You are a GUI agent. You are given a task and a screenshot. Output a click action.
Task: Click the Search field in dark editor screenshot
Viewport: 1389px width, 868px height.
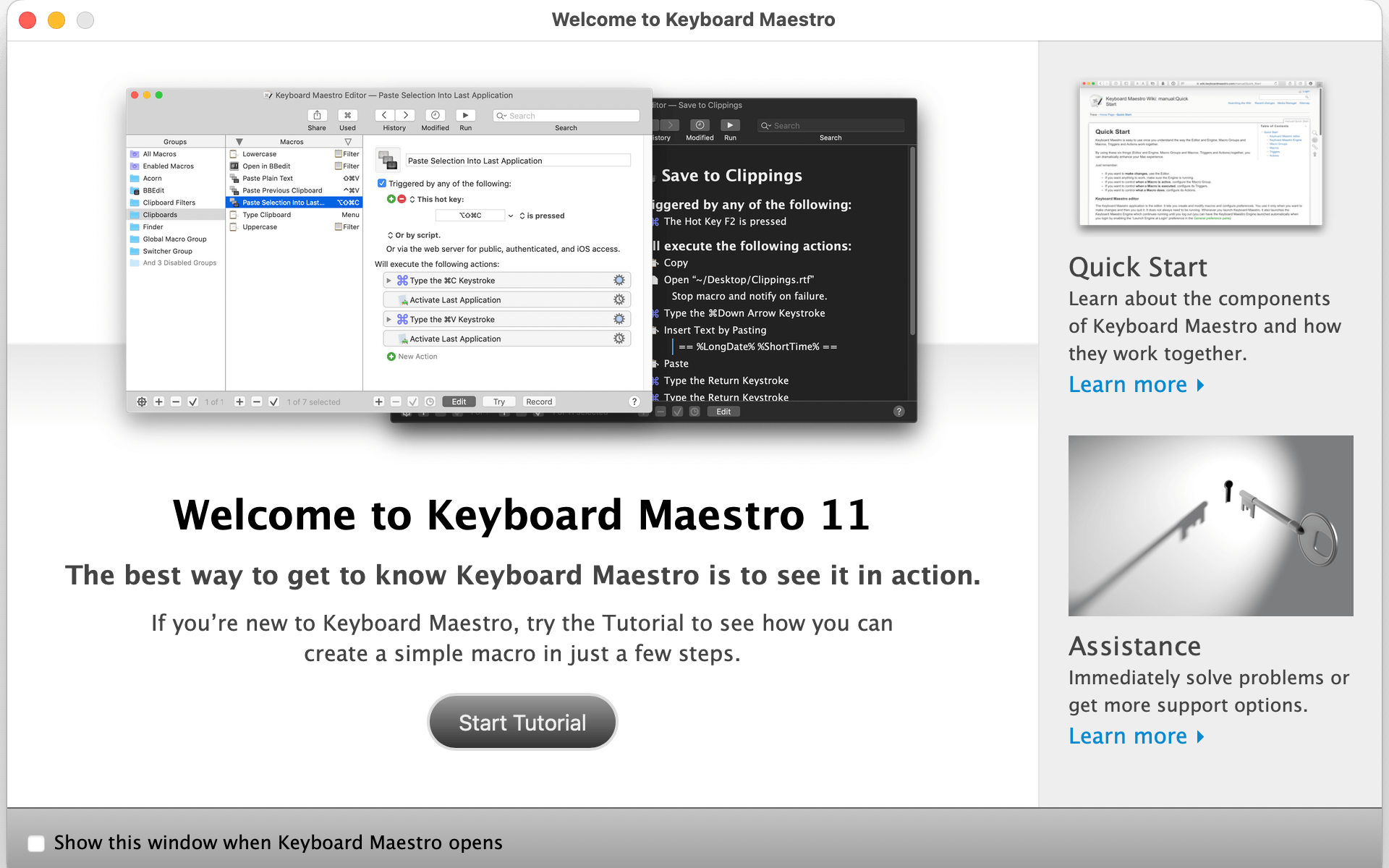tap(831, 125)
